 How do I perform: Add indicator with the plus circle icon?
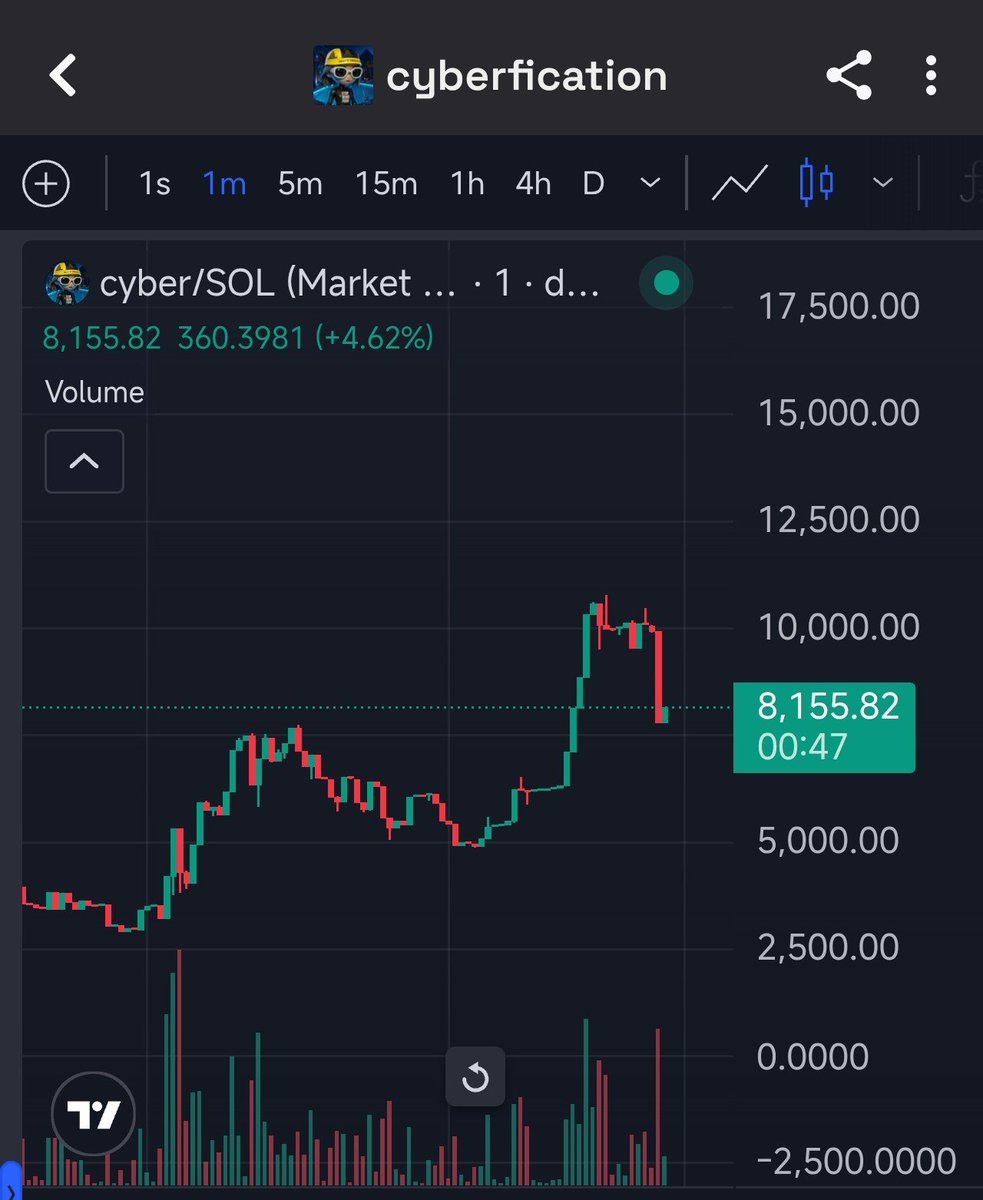tap(47, 184)
